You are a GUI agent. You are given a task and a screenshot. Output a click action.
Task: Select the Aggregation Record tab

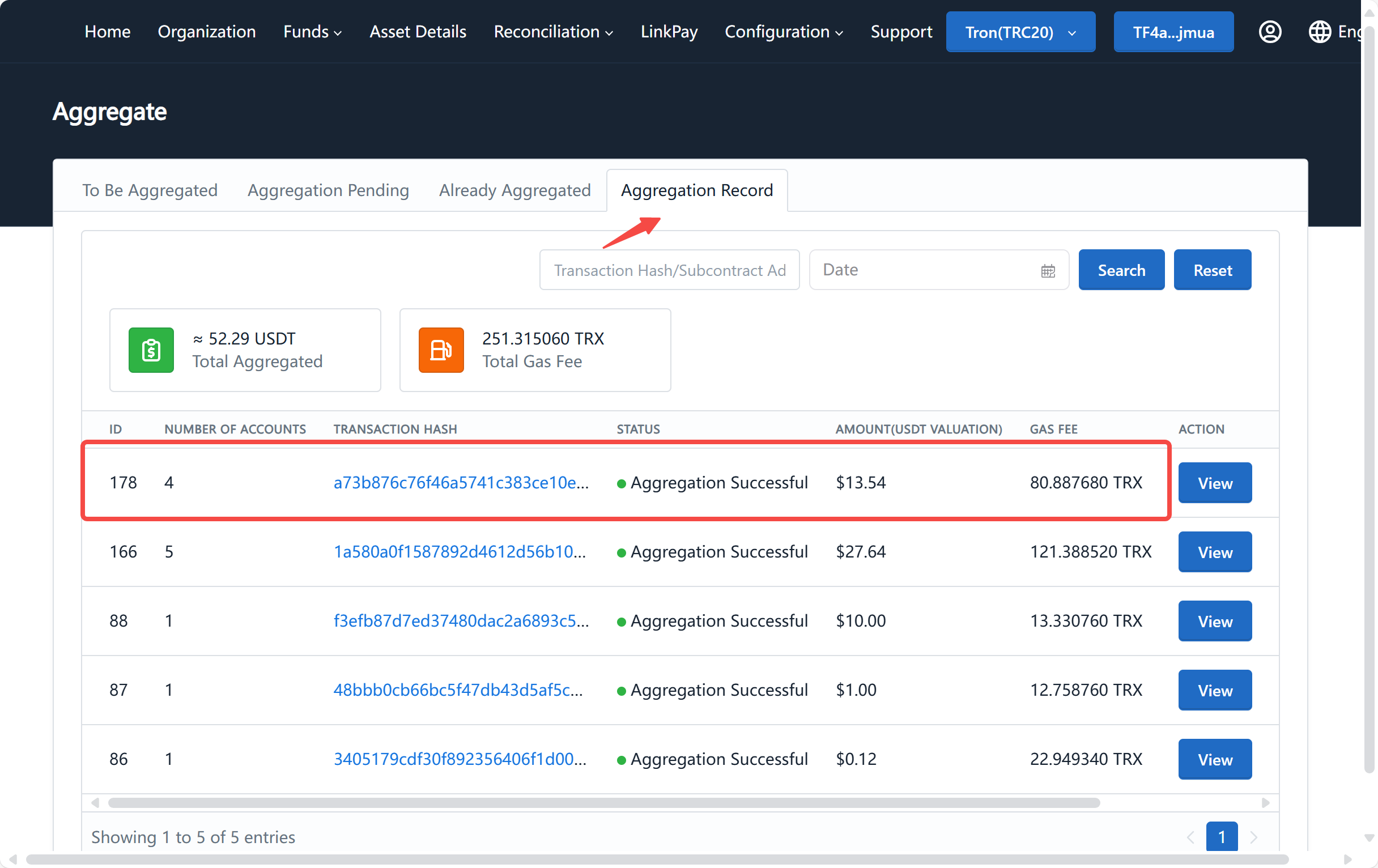[696, 190]
